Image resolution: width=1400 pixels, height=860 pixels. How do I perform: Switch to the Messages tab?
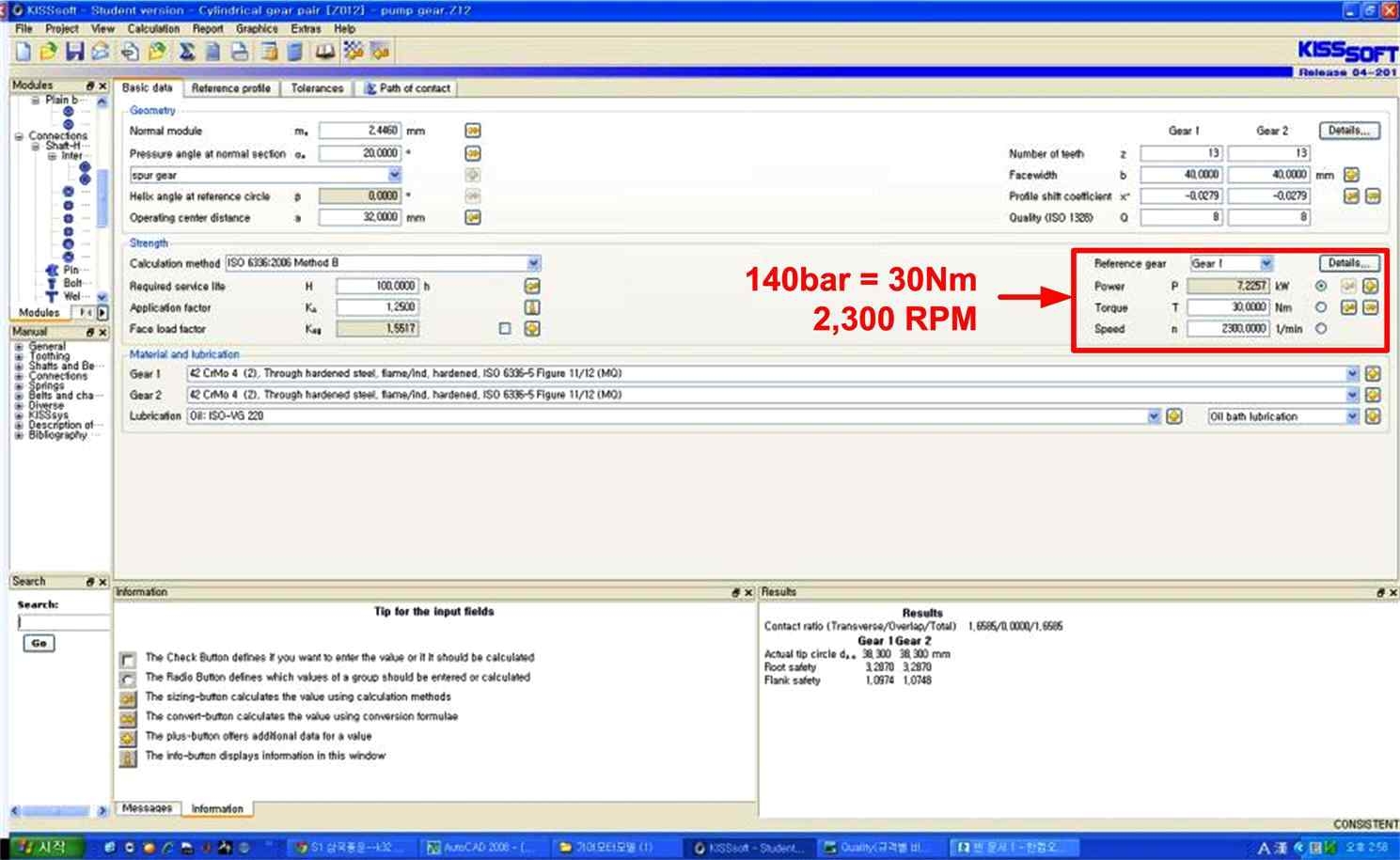(147, 808)
